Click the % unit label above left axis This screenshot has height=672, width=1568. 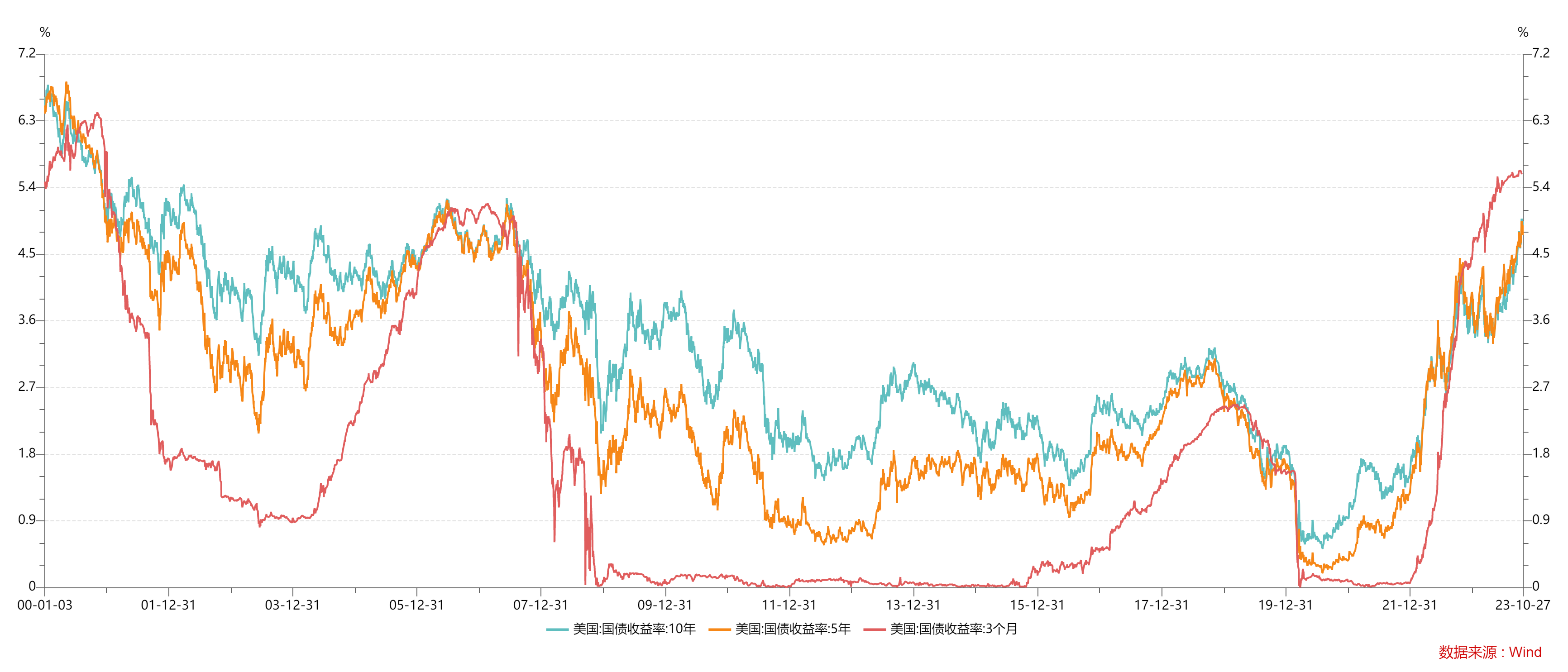pyautogui.click(x=44, y=32)
